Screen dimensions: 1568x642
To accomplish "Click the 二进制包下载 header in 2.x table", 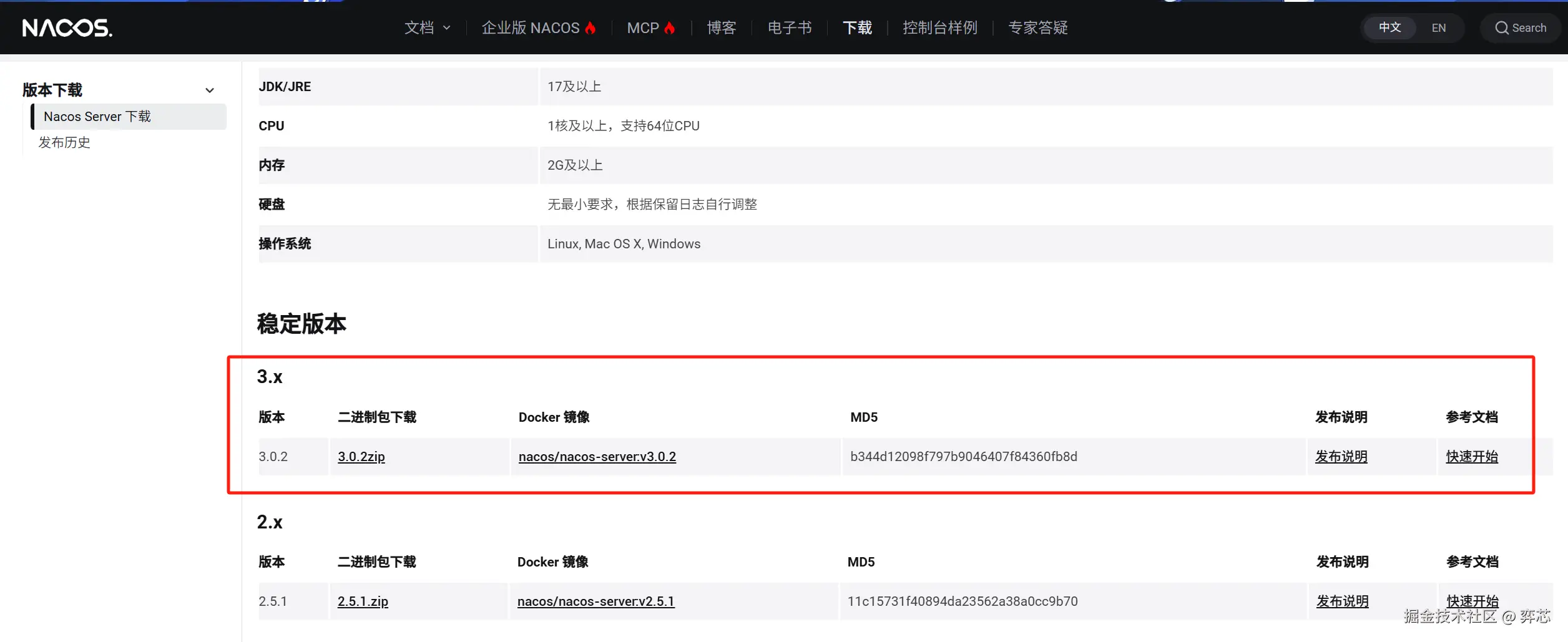I will (376, 562).
